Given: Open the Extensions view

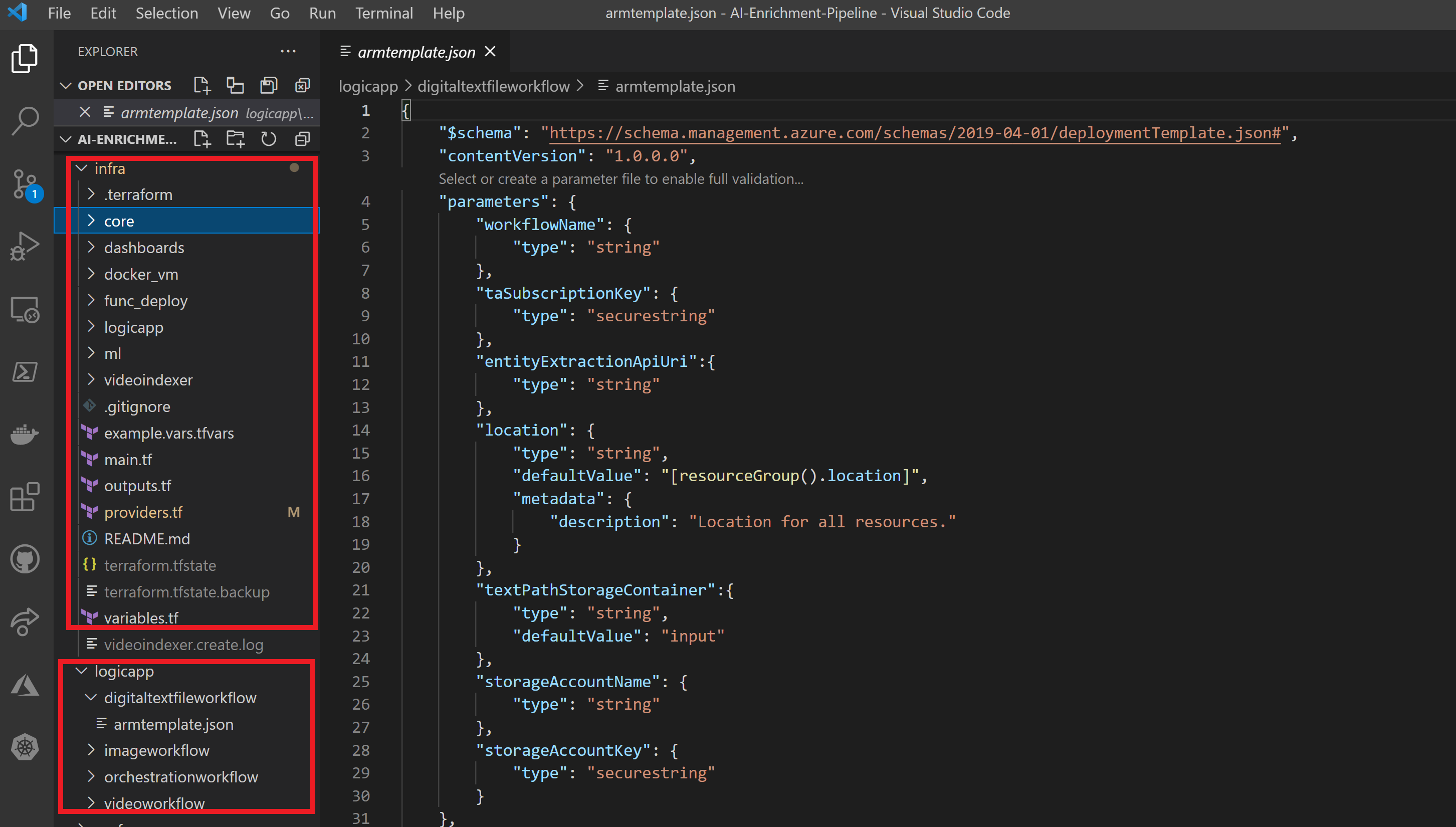Looking at the screenshot, I should point(25,497).
